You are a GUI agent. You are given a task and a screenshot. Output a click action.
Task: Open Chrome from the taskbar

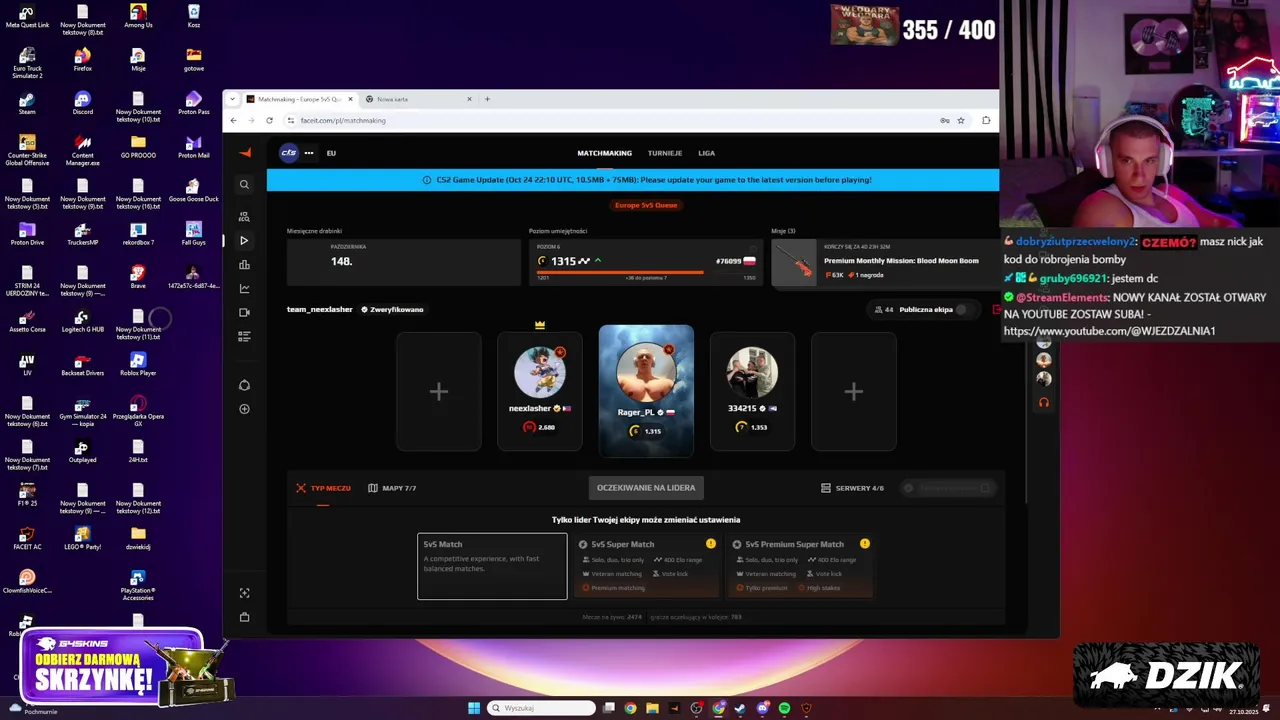[630, 708]
